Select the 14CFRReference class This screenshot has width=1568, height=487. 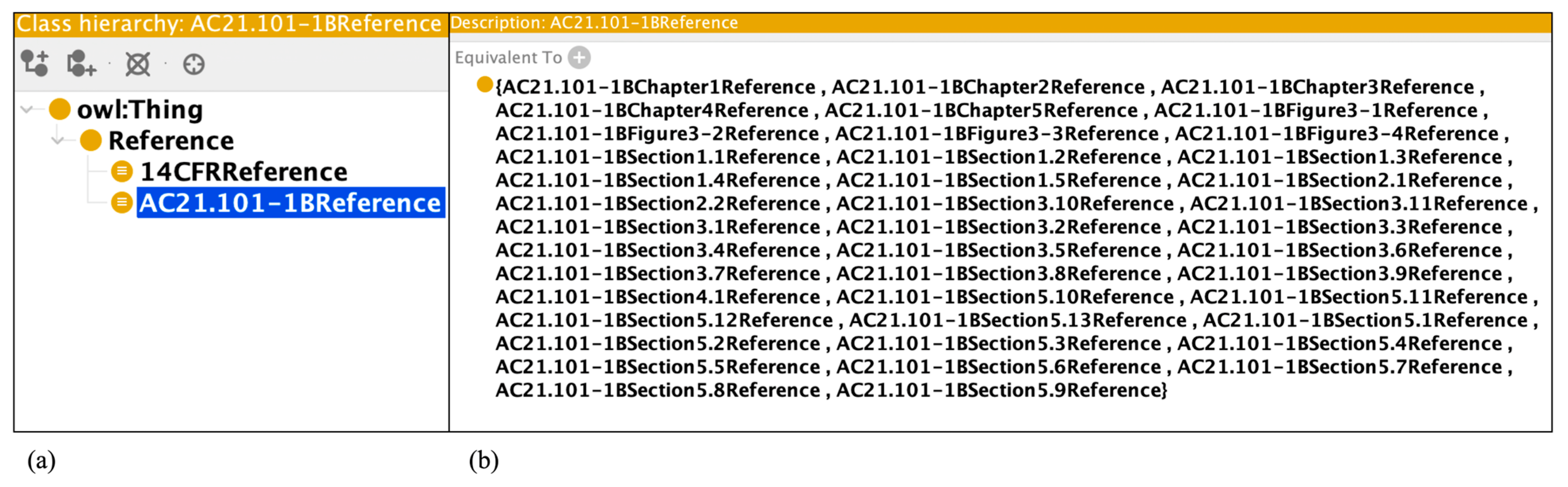(244, 172)
